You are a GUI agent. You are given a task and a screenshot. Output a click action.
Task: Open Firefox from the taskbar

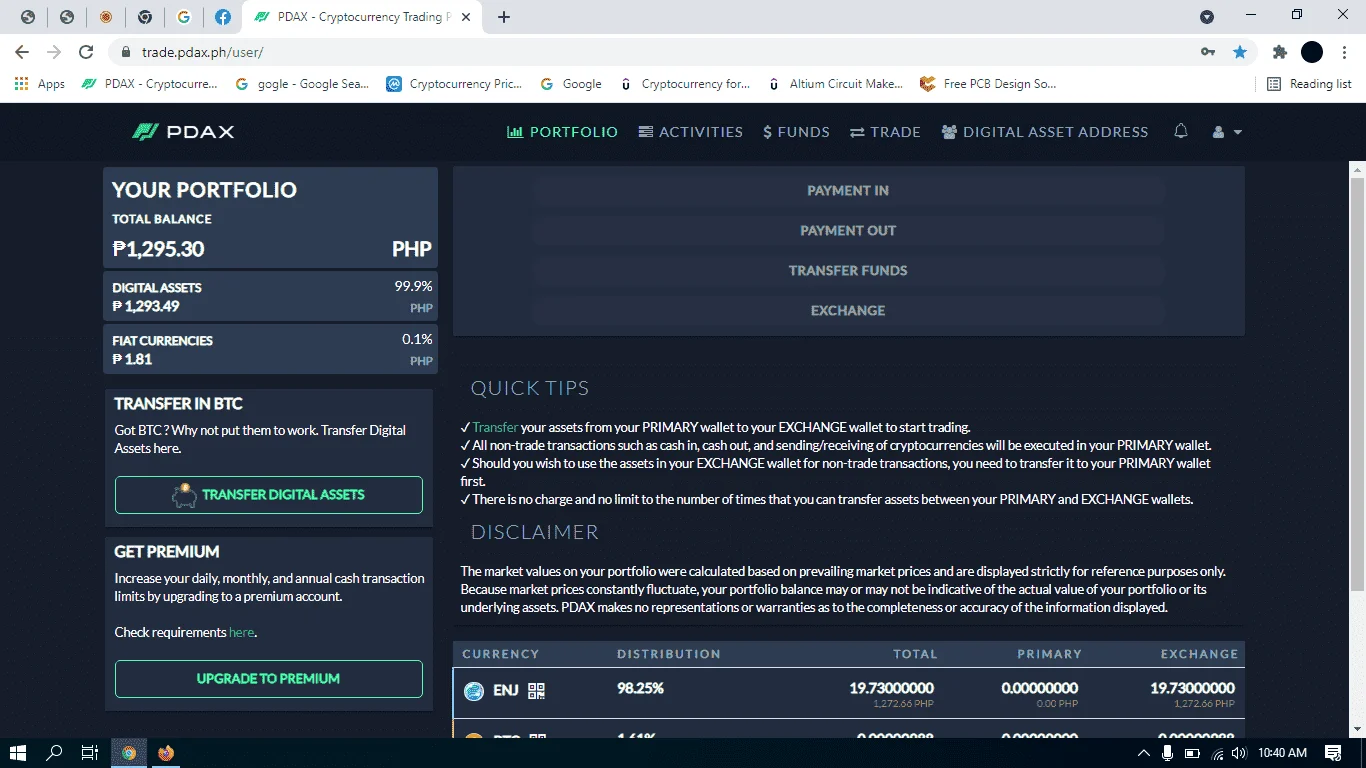click(x=166, y=753)
